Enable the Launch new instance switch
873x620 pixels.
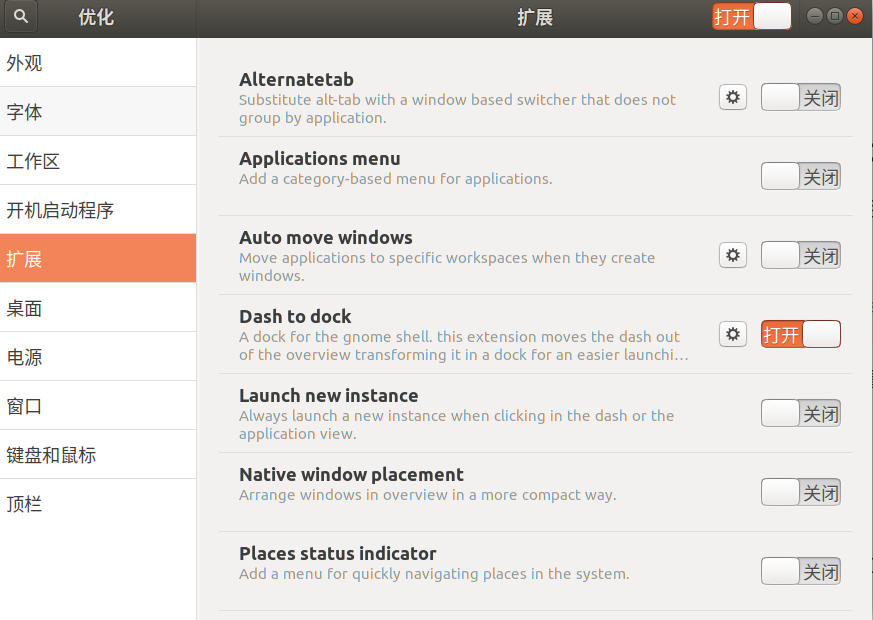(800, 414)
